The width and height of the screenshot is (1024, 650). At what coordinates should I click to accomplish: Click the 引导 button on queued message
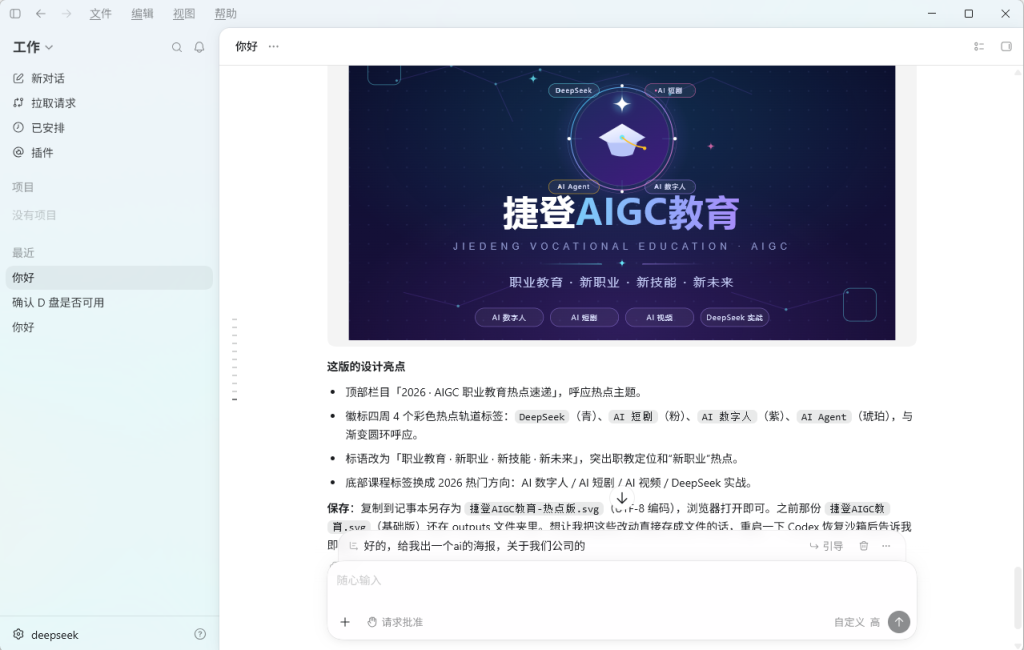pyautogui.click(x=826, y=546)
